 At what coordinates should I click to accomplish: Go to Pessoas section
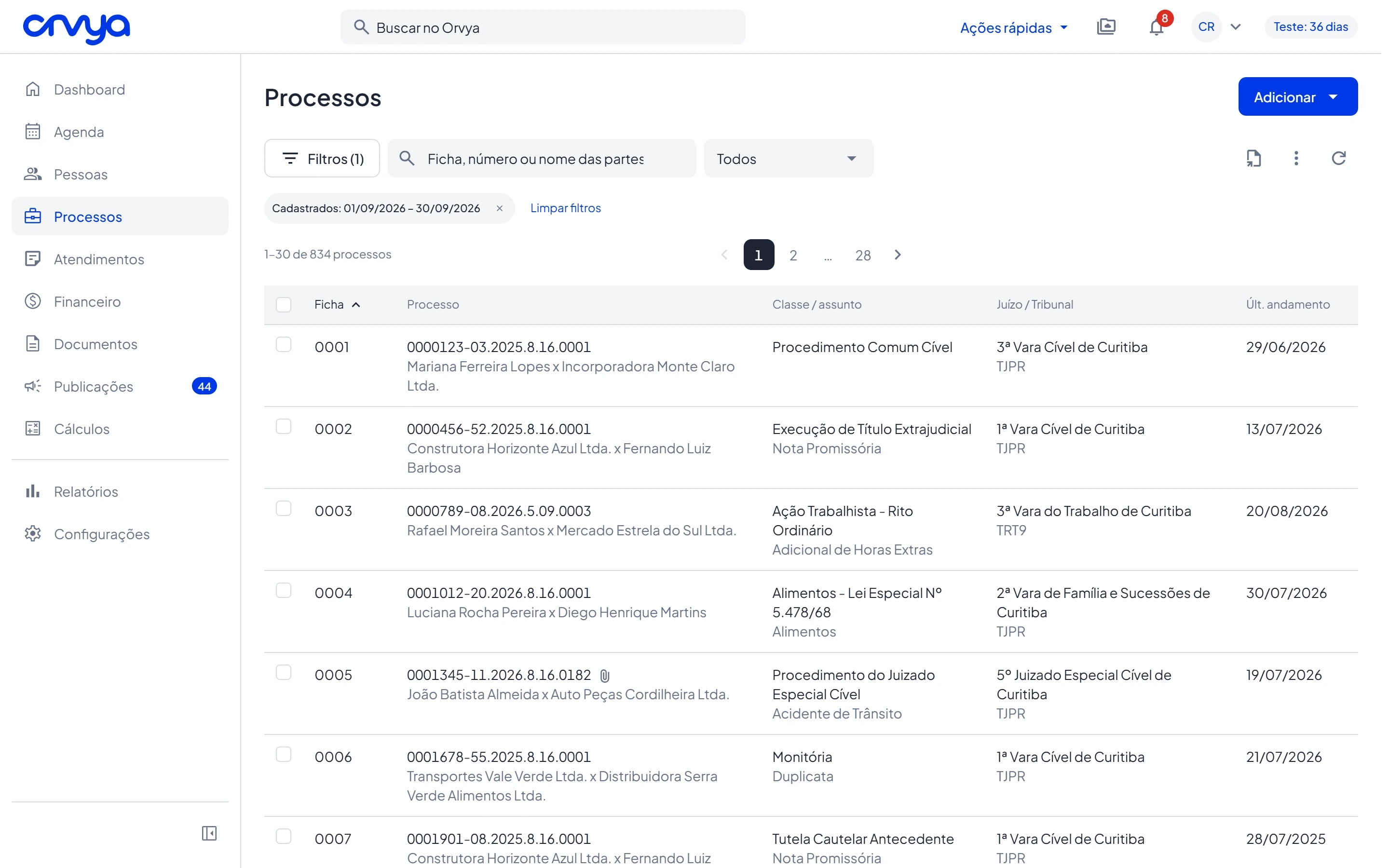120,175
